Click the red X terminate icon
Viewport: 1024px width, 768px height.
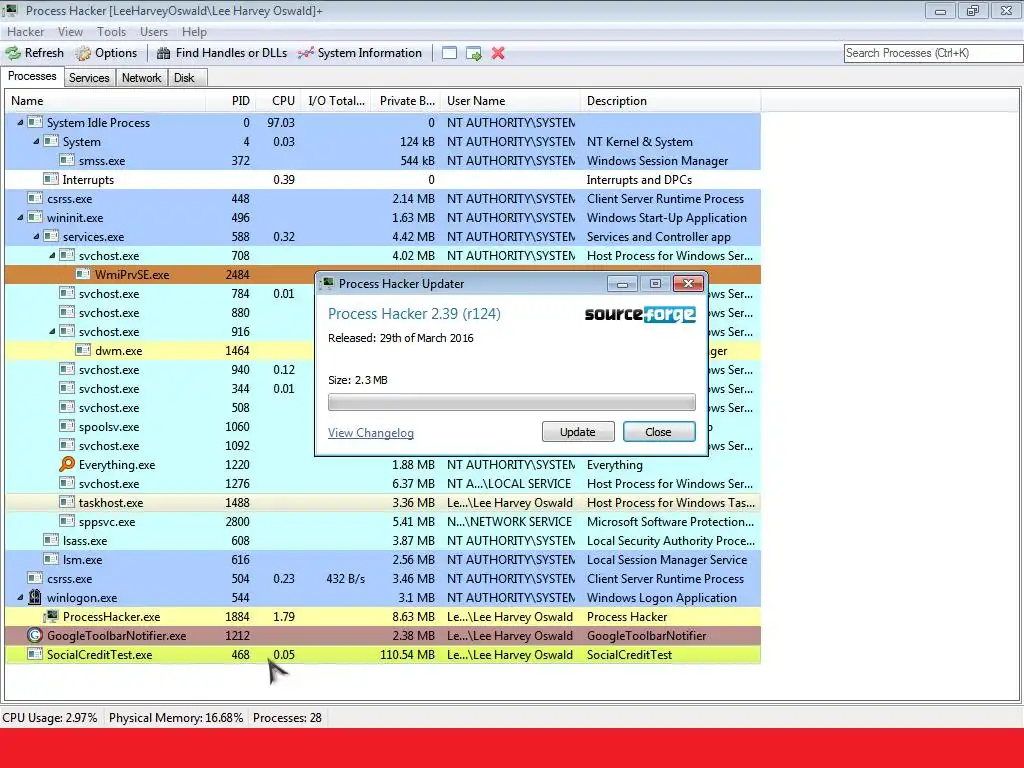tap(498, 53)
